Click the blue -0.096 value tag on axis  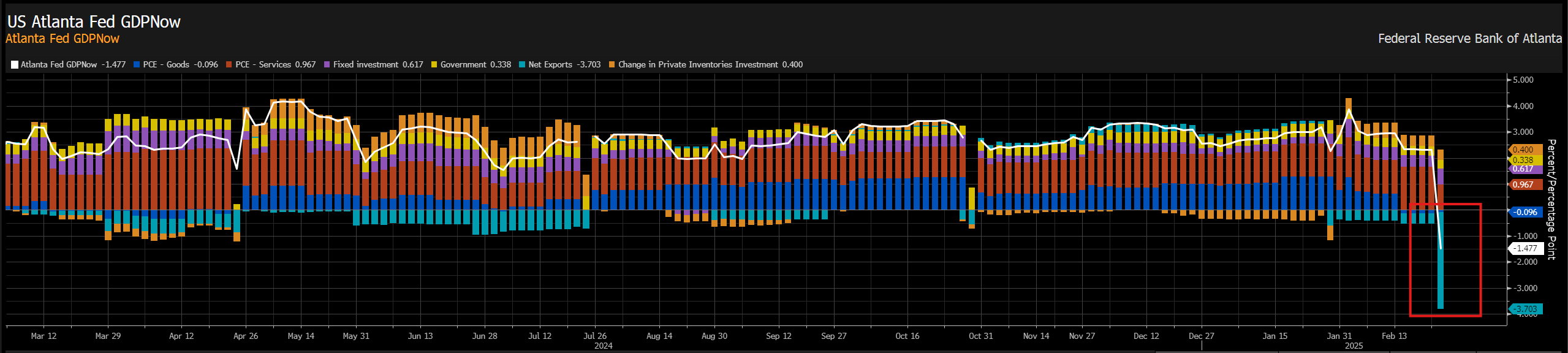(1524, 212)
